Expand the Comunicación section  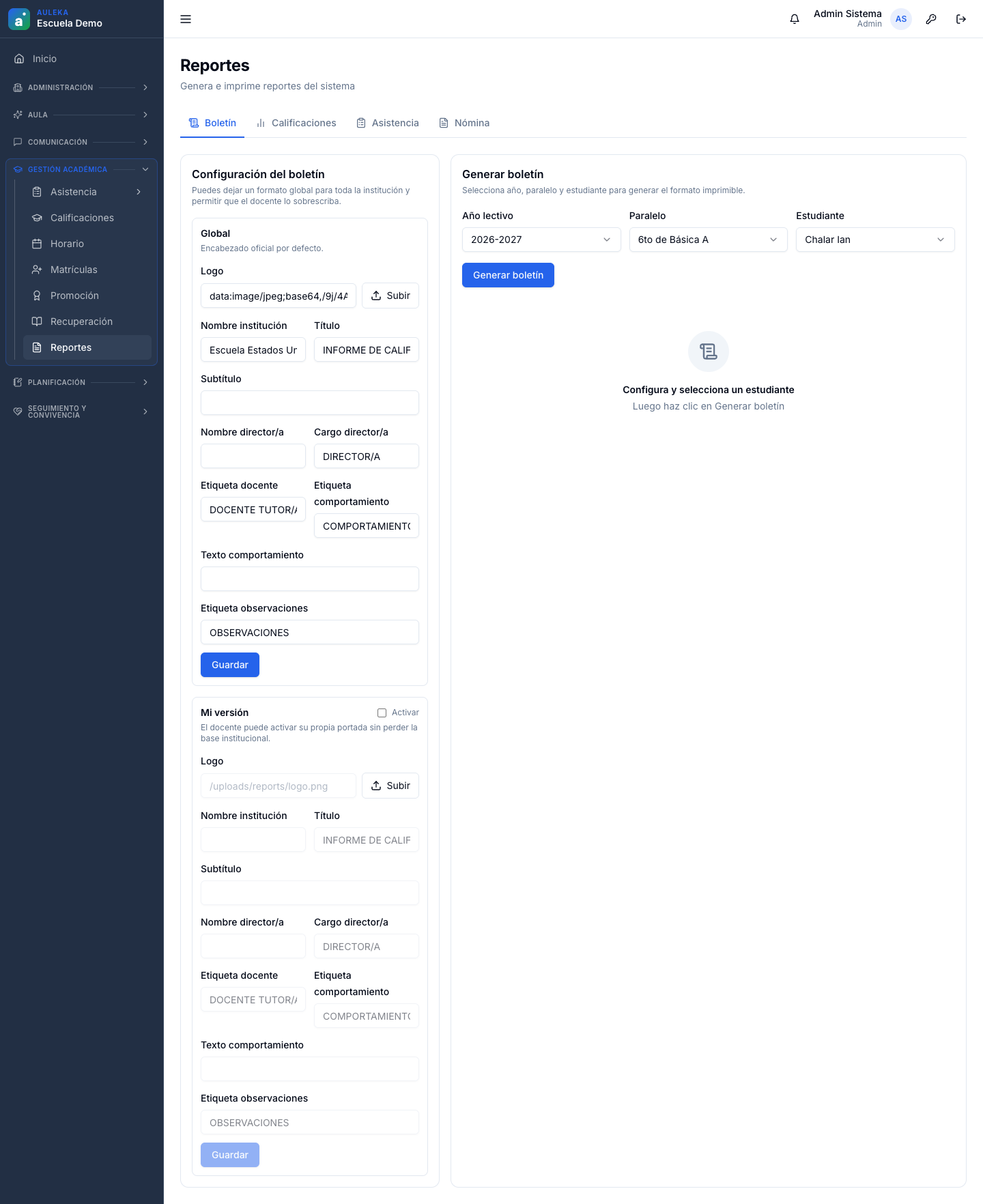(x=82, y=142)
